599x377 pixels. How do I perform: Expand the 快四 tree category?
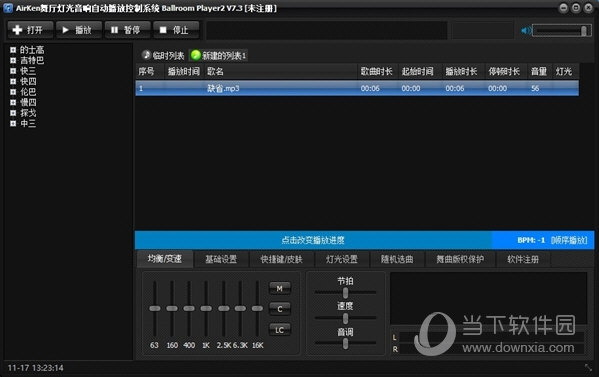coord(13,81)
